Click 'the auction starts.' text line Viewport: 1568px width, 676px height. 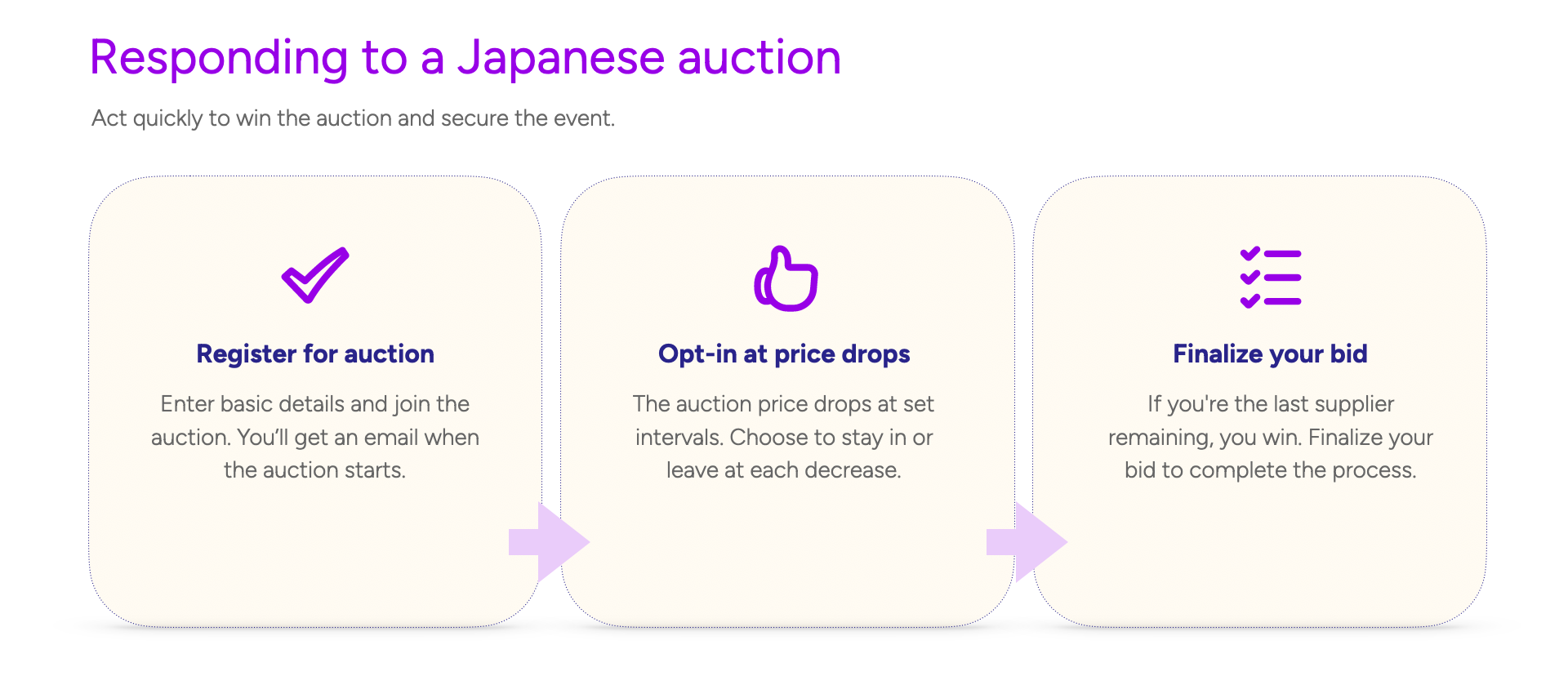click(x=315, y=470)
